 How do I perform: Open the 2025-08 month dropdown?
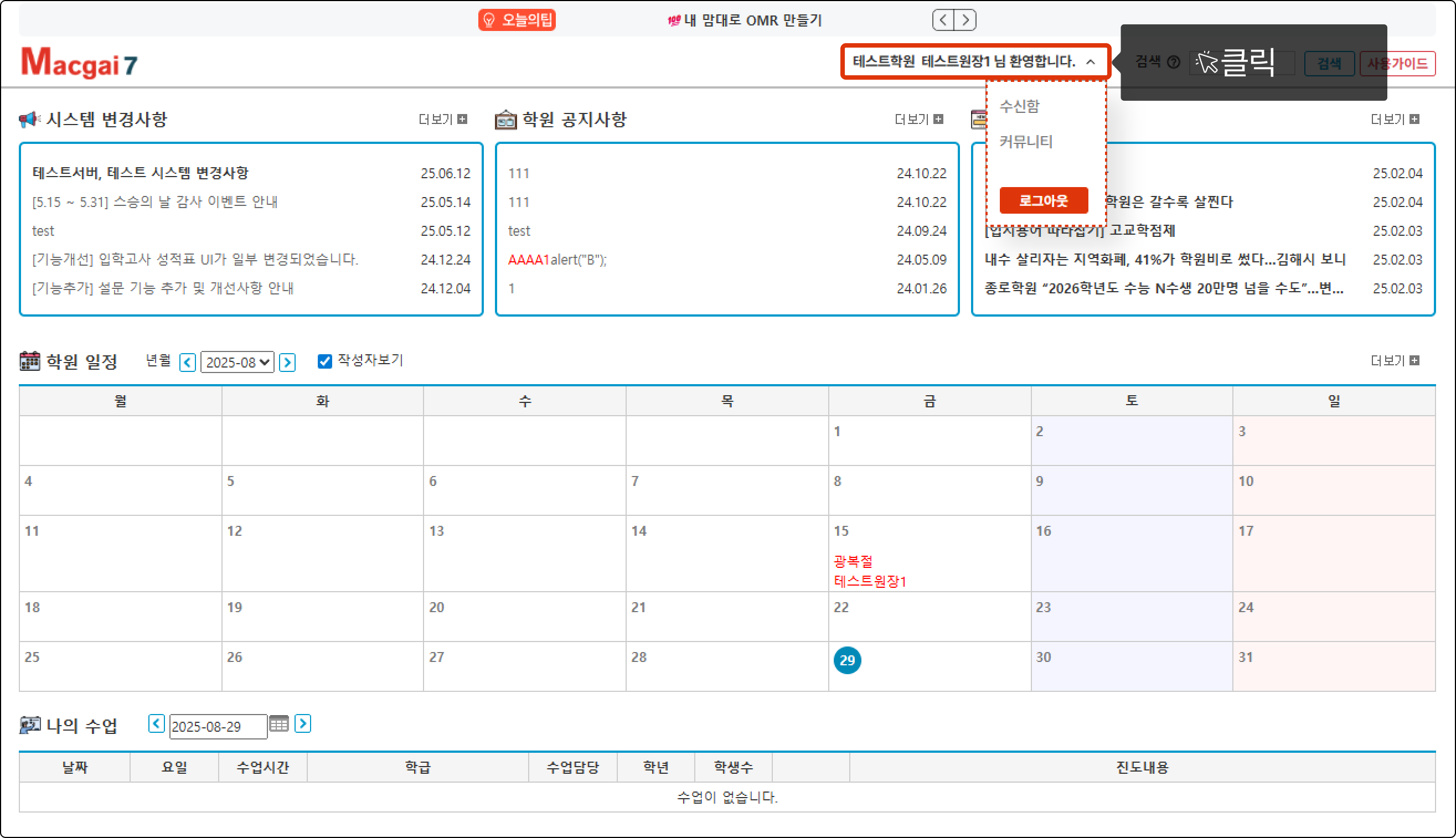237,362
